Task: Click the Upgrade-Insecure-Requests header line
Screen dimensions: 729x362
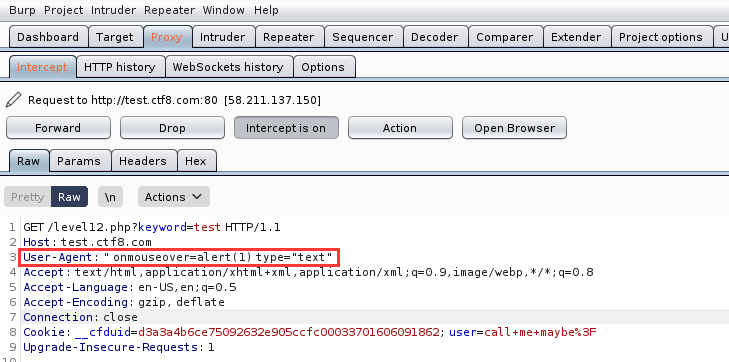Action: (119, 347)
